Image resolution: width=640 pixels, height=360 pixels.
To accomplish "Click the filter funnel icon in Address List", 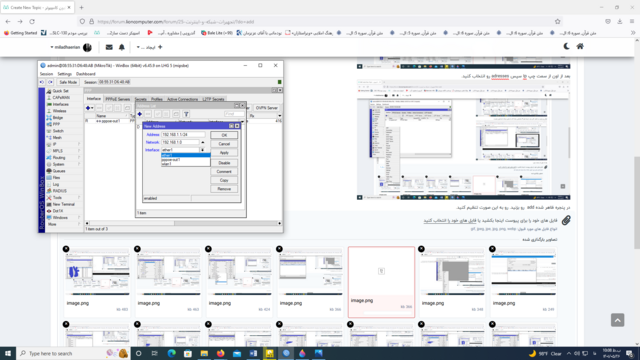I will (186, 114).
